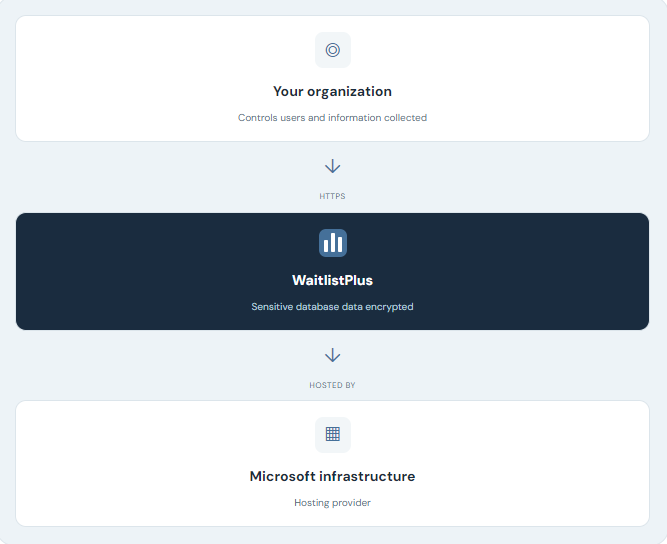Select the 'Your organization' heading
Screen dimensions: 667x544
click(332, 91)
